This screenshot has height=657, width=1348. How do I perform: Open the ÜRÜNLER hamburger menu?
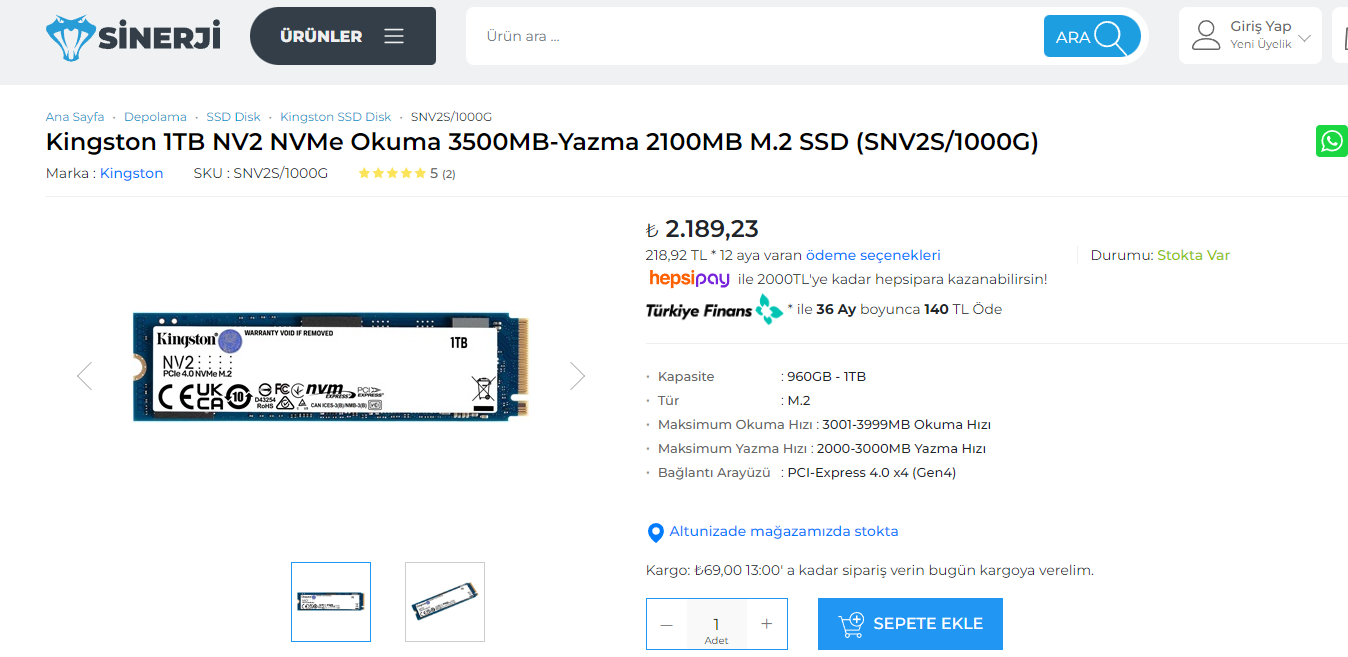click(343, 36)
